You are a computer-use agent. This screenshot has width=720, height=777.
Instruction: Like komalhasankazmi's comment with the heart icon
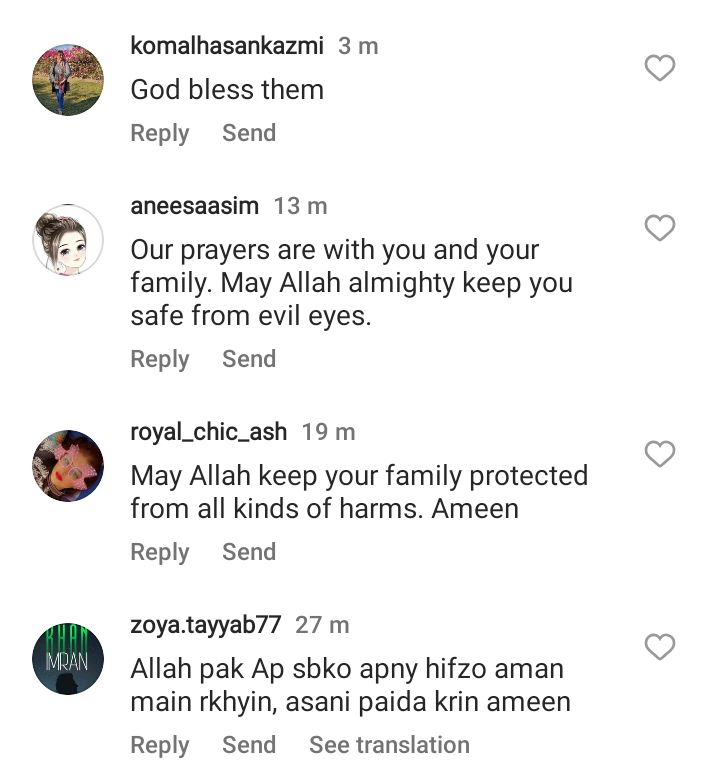pos(660,67)
